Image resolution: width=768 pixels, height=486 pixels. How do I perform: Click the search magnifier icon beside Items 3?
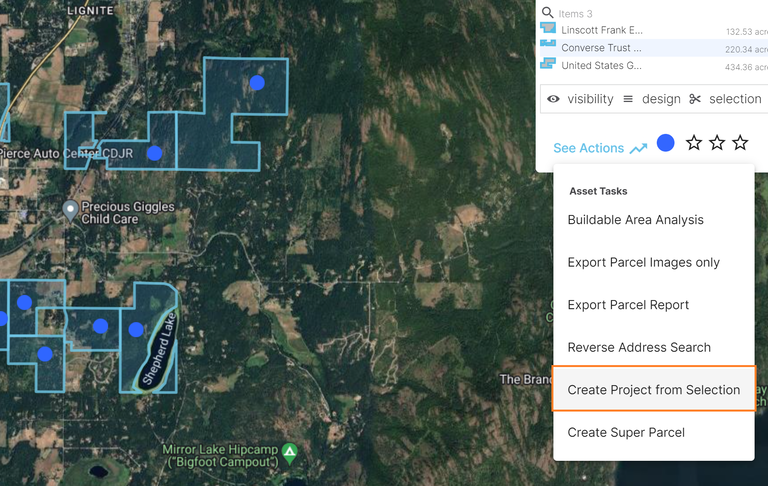[547, 13]
